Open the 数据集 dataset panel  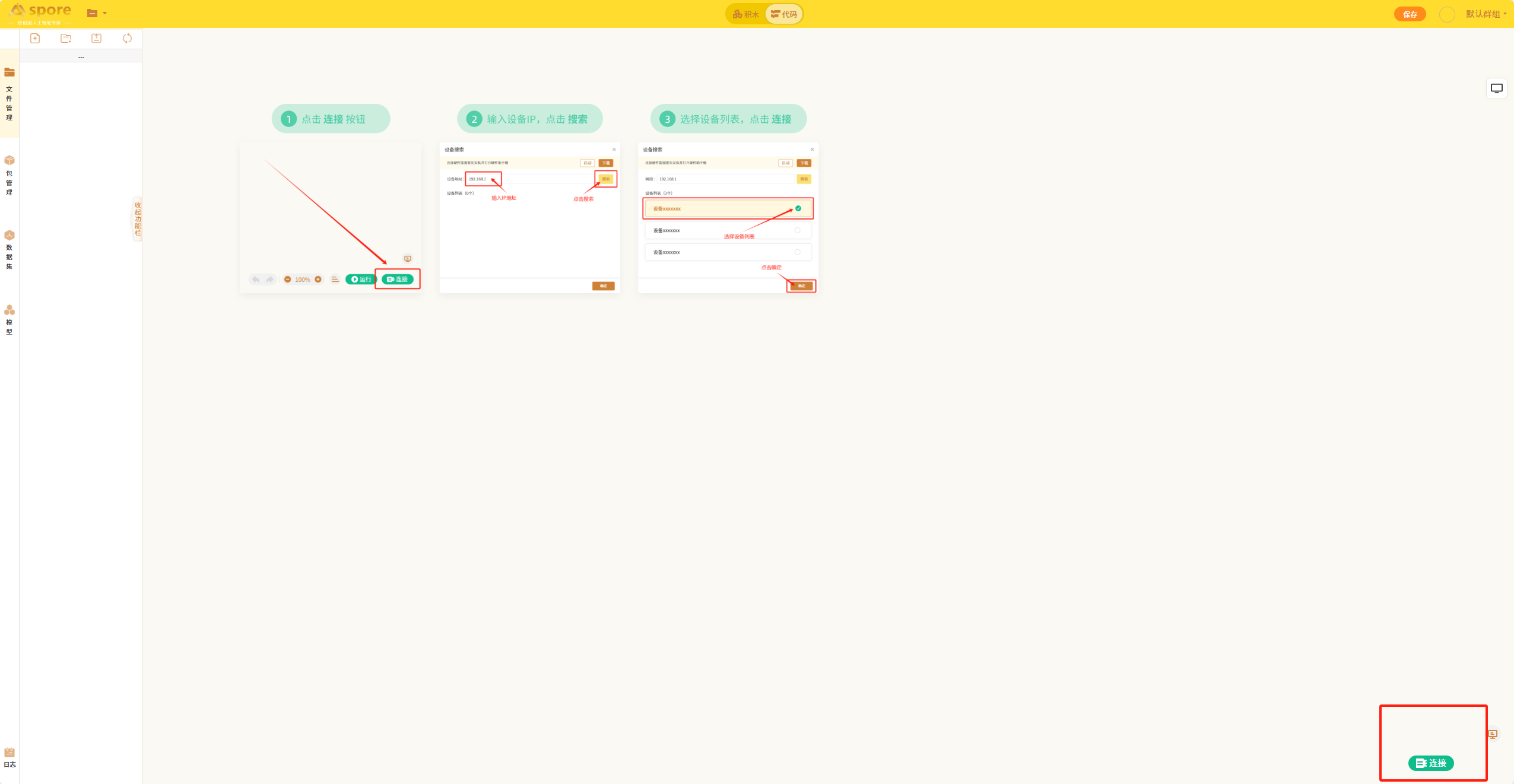[9, 250]
